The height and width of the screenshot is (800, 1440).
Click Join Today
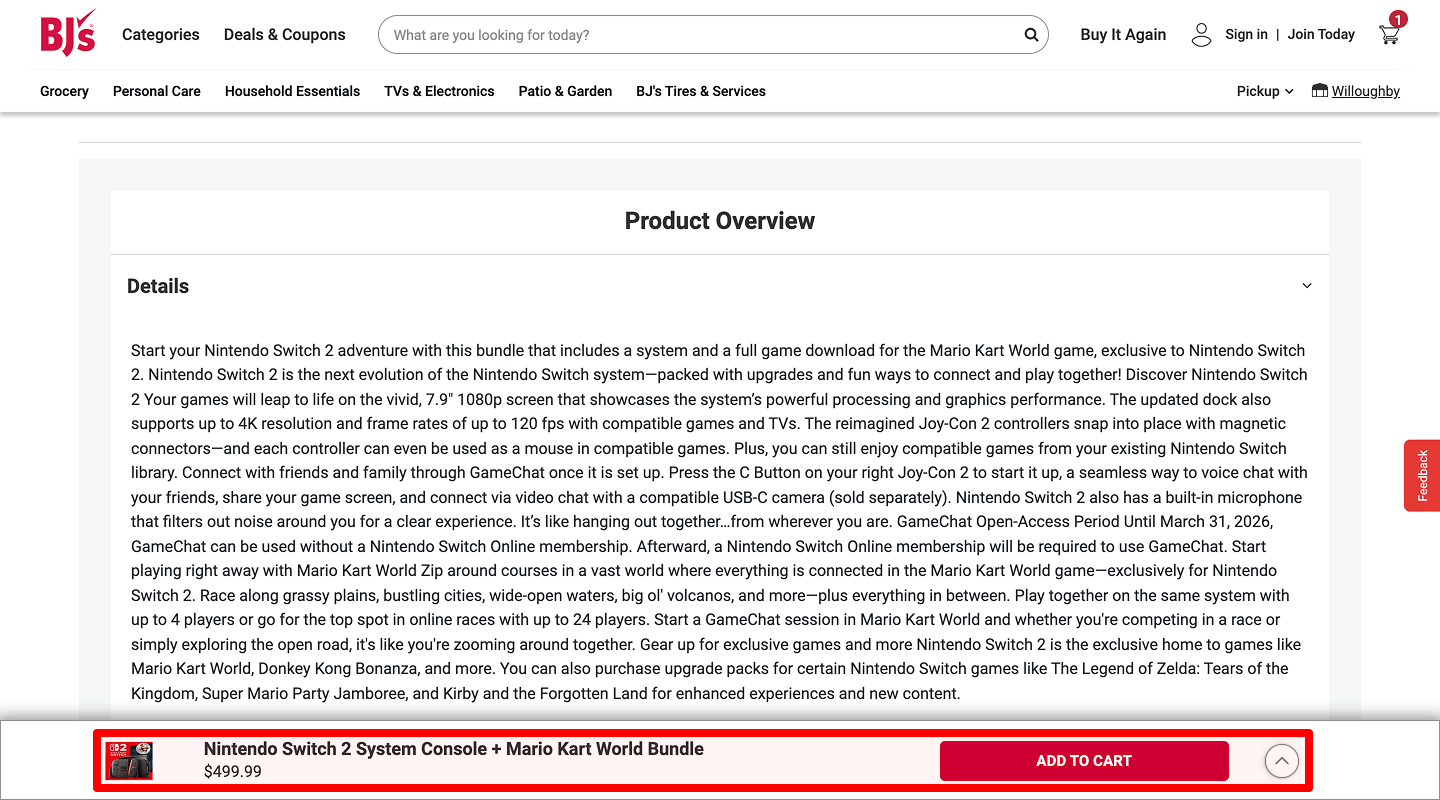click(1321, 34)
